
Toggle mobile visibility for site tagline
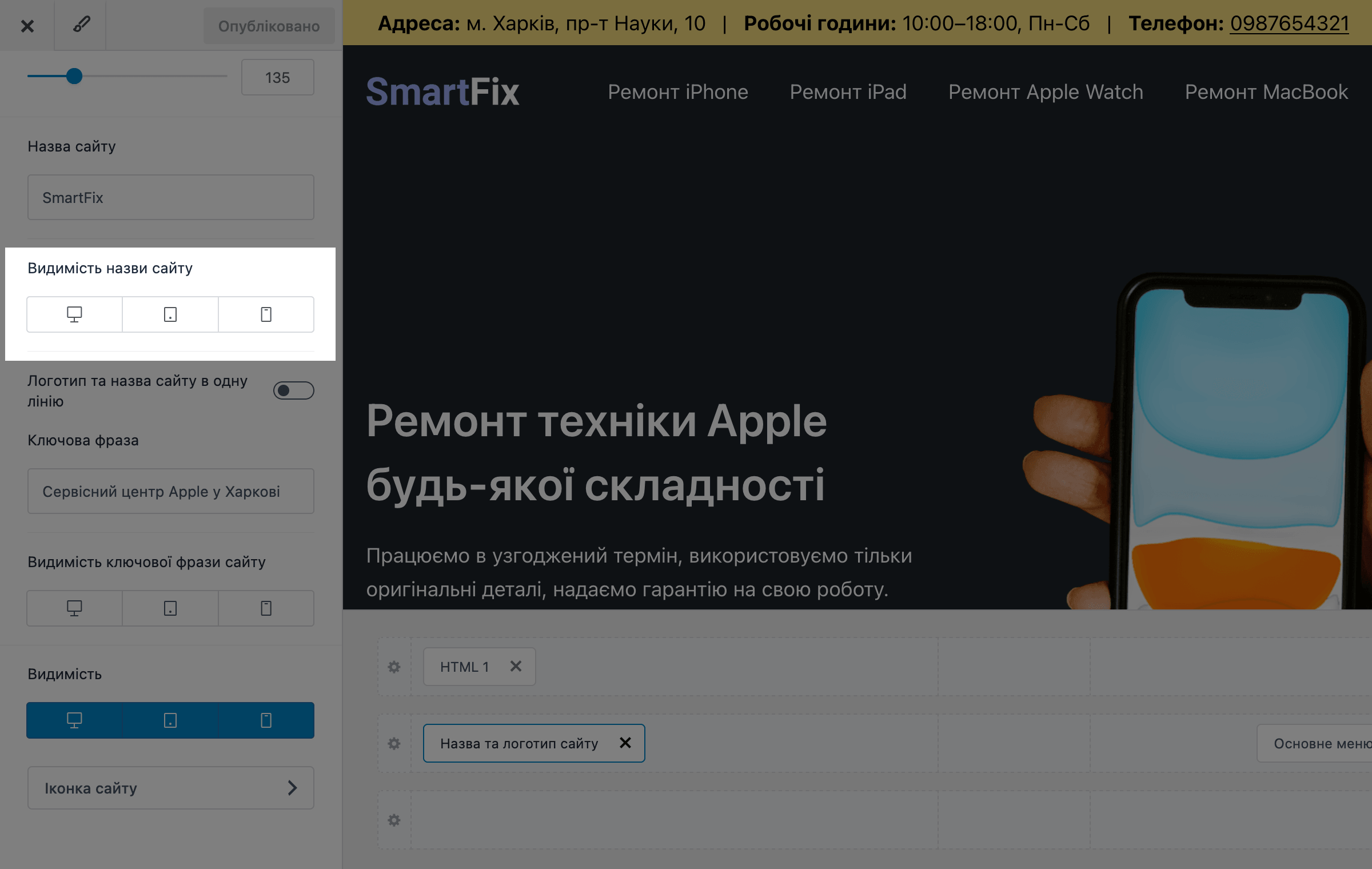(266, 608)
